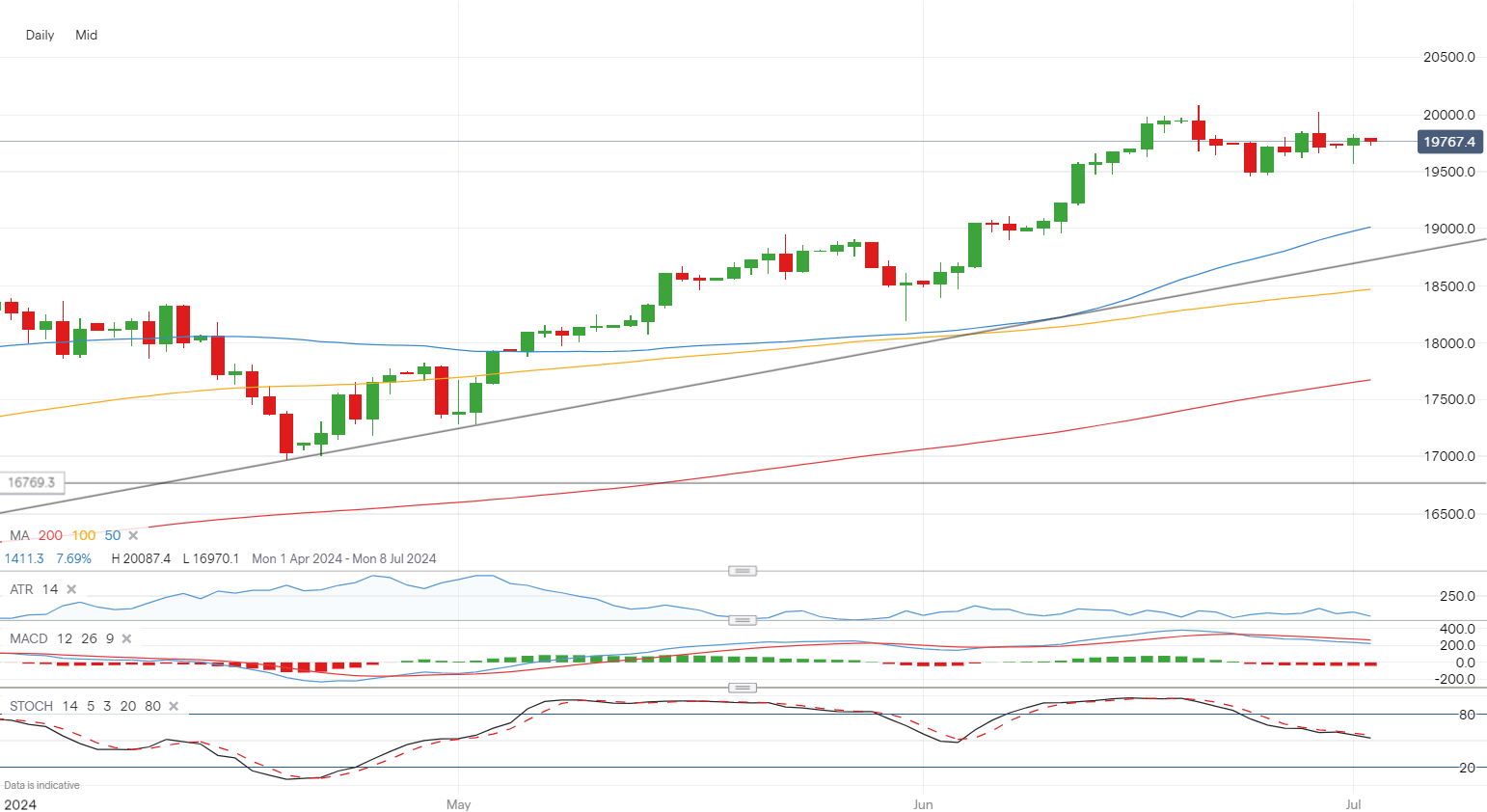Remove the MA indicator via its X
The height and width of the screenshot is (812, 1487).
(133, 535)
